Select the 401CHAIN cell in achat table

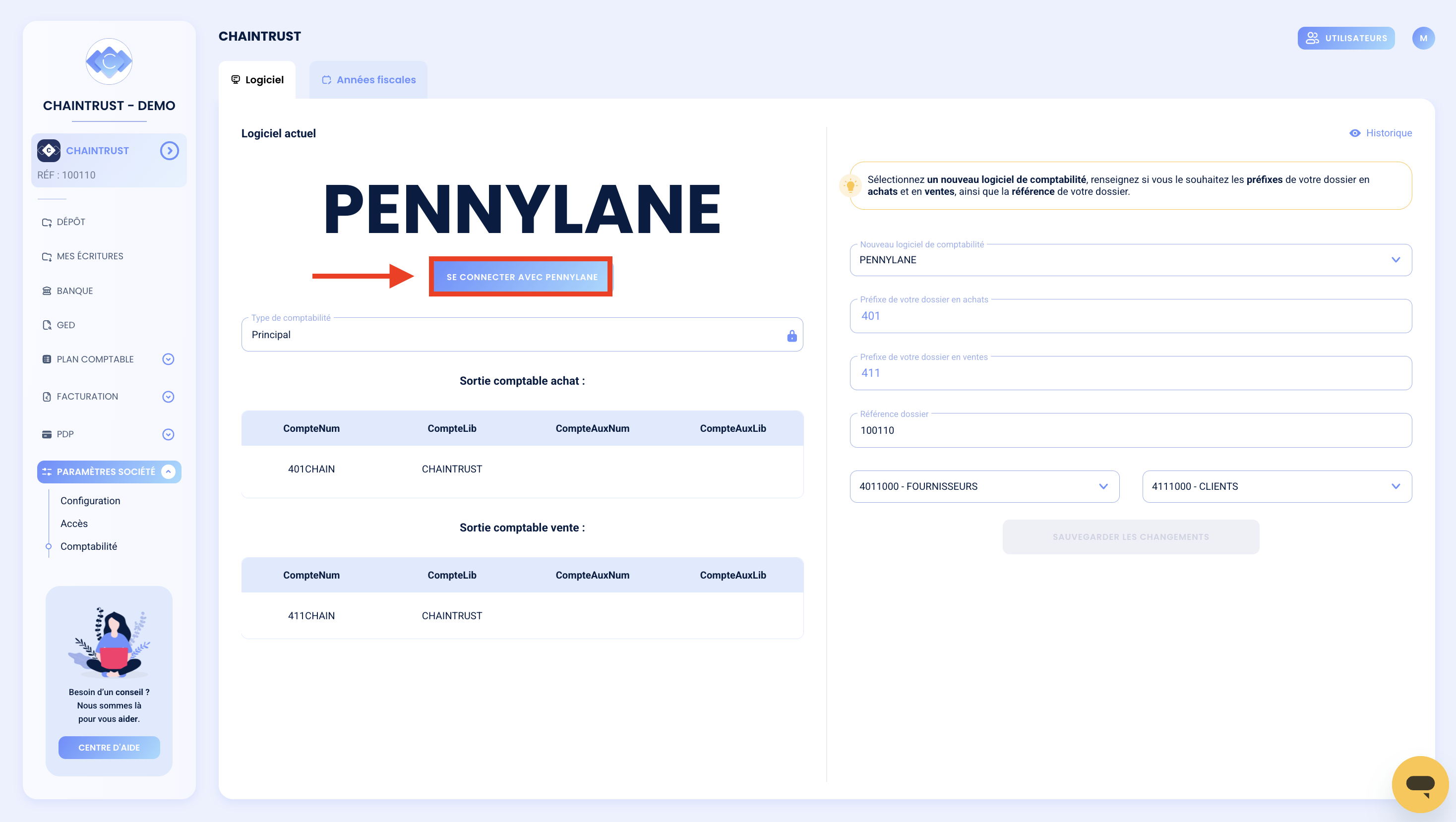[311, 469]
